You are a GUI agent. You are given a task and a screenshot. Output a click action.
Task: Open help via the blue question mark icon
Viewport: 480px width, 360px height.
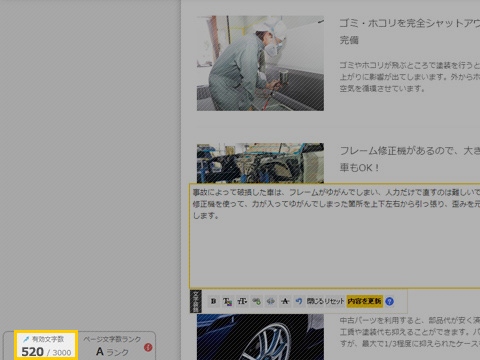[389, 301]
